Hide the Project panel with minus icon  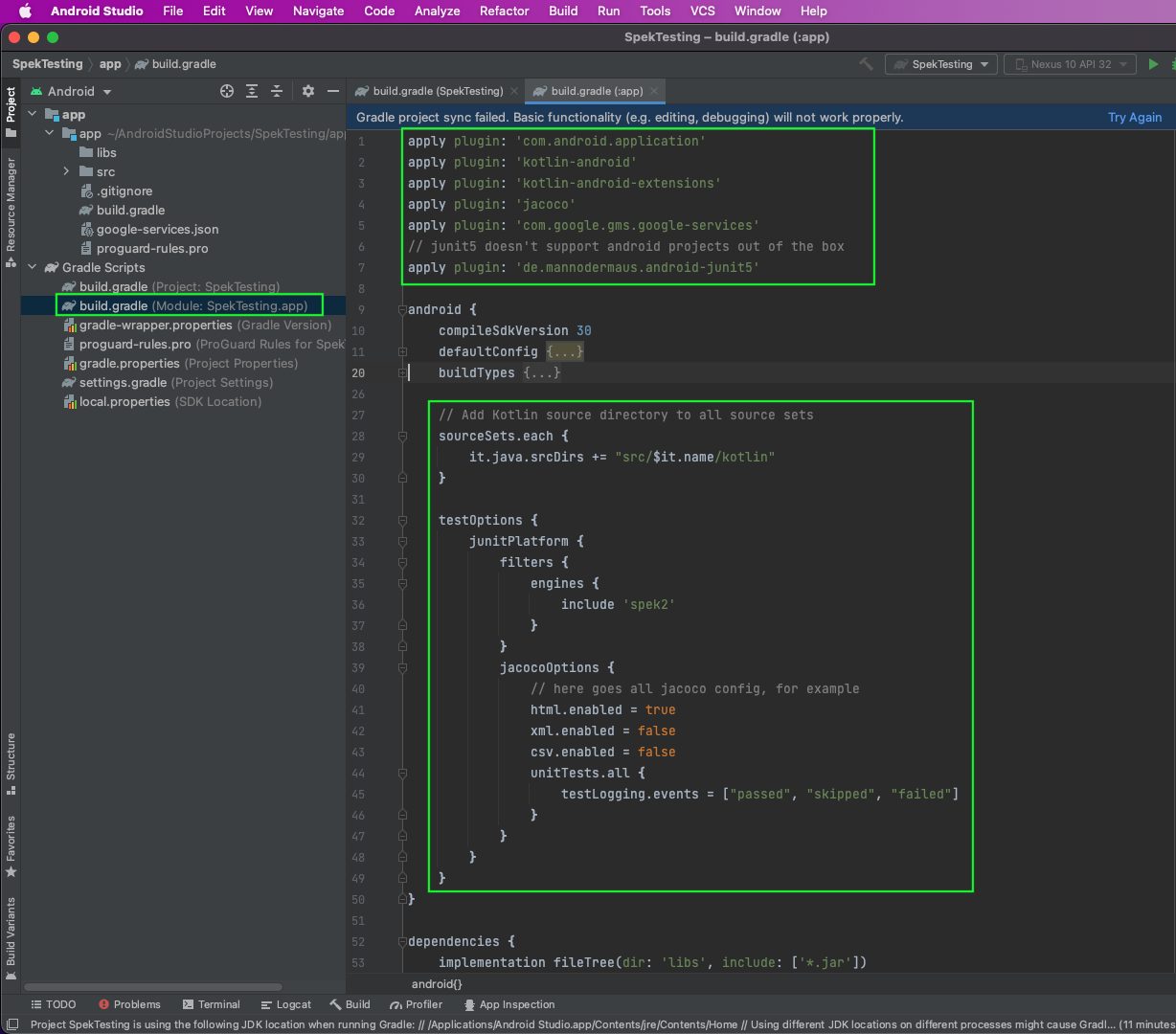[333, 91]
